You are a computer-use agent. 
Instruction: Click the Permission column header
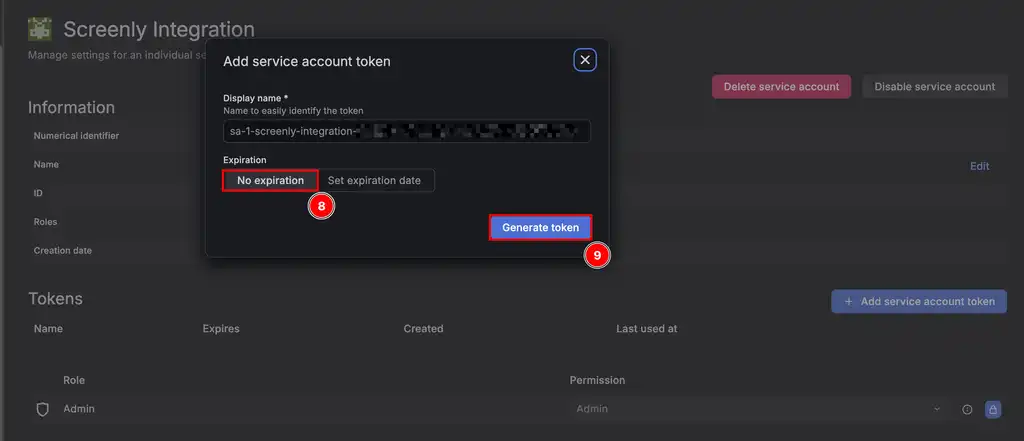coord(597,380)
